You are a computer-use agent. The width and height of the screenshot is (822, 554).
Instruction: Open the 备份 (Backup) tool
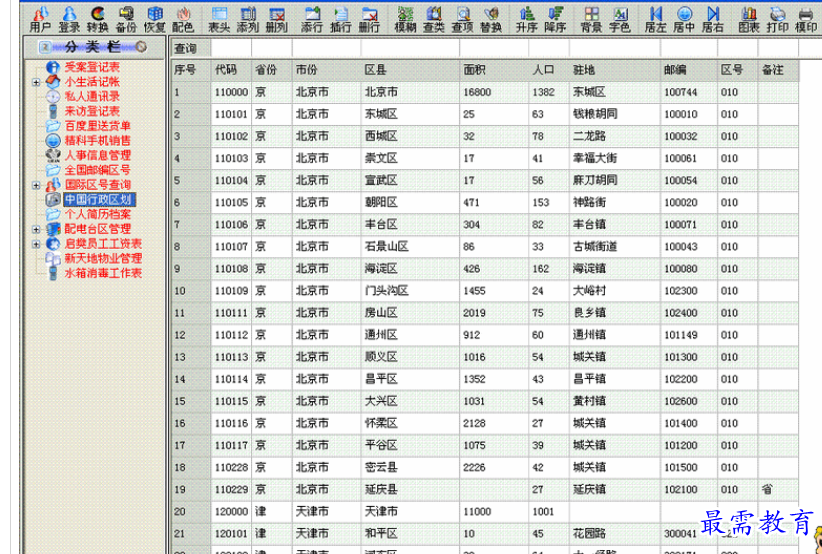126,18
